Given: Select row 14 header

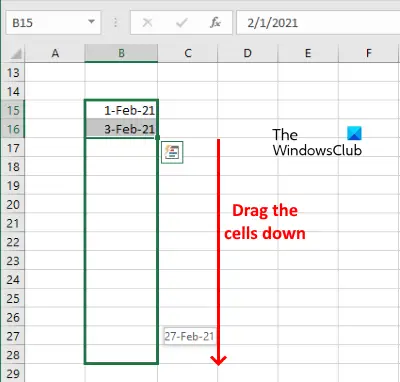Looking at the screenshot, I should click(x=13, y=91).
